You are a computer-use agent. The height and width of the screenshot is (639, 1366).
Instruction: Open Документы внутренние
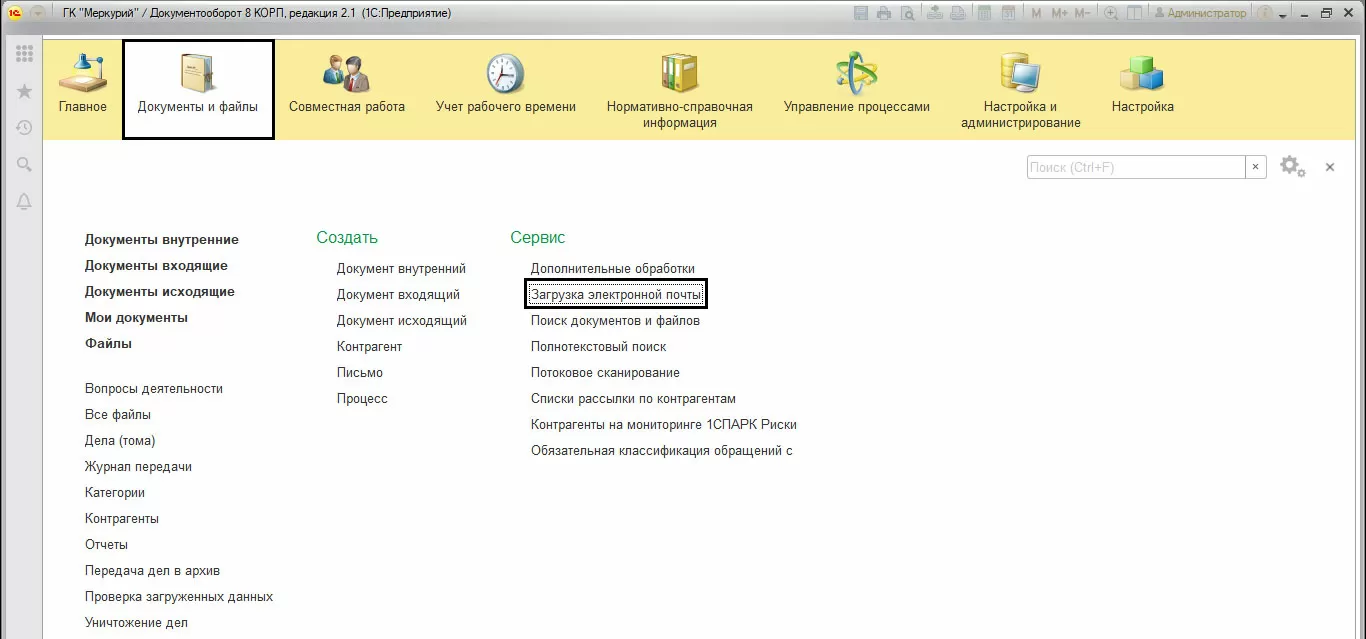click(x=162, y=240)
